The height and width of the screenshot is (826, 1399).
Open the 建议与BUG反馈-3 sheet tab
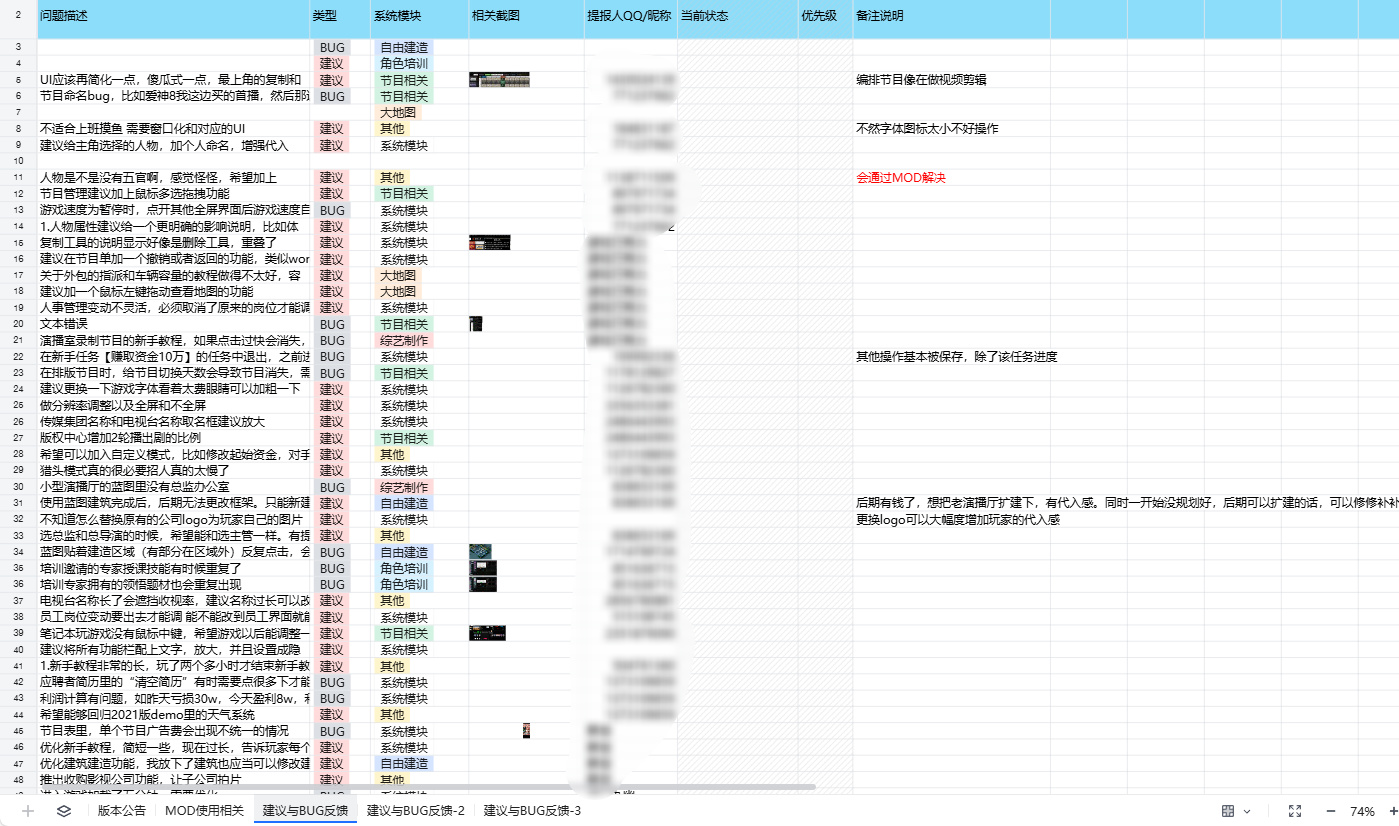tap(532, 811)
